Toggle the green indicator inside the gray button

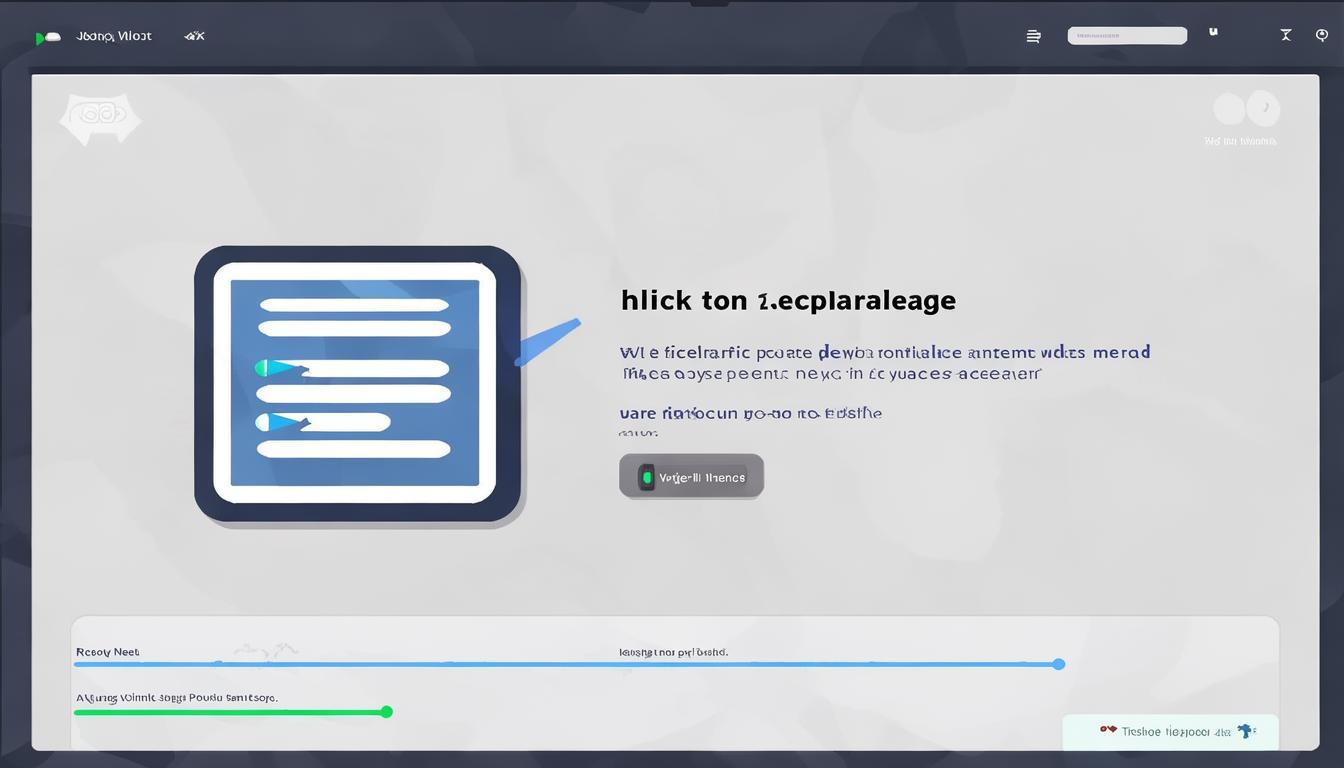pyautogui.click(x=647, y=477)
